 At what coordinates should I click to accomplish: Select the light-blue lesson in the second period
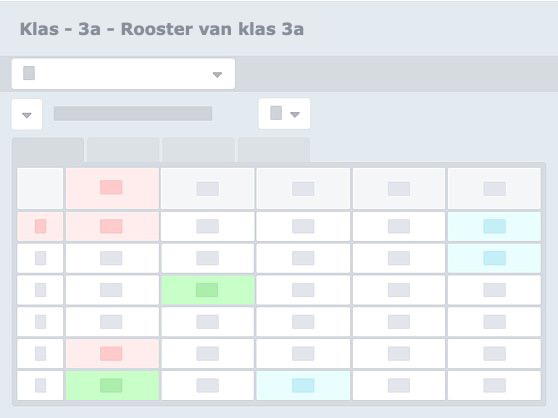tap(494, 258)
